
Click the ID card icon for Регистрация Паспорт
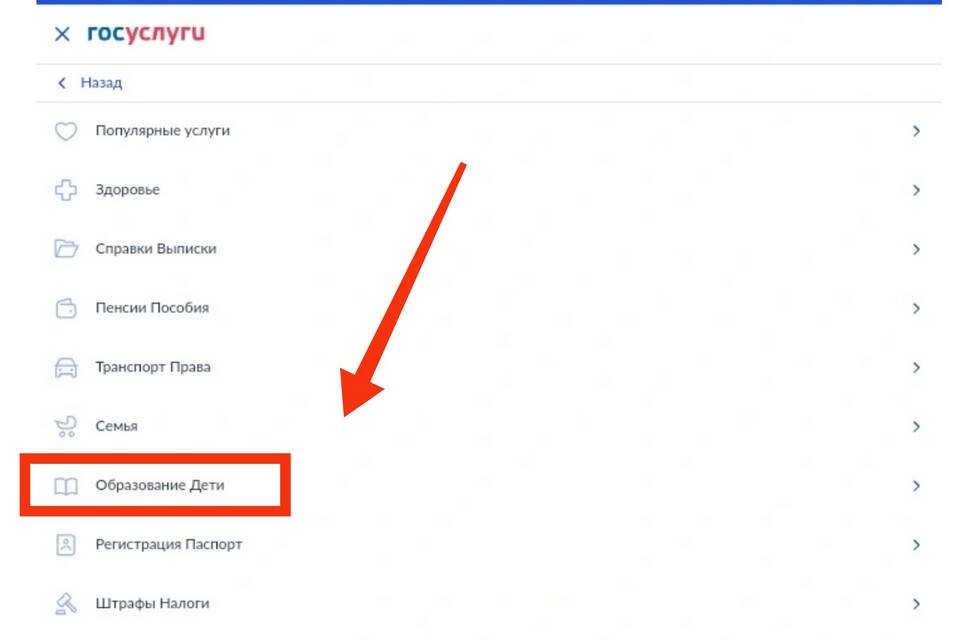66,544
